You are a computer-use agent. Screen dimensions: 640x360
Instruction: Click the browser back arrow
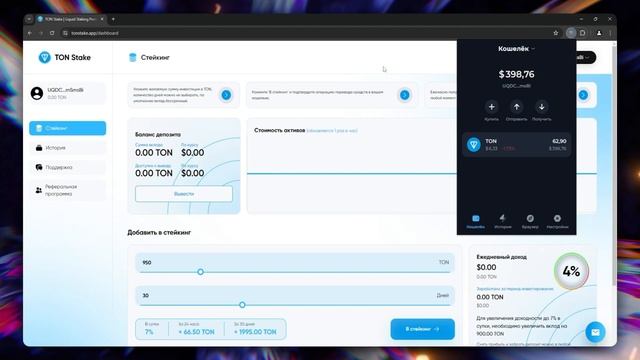(30, 33)
